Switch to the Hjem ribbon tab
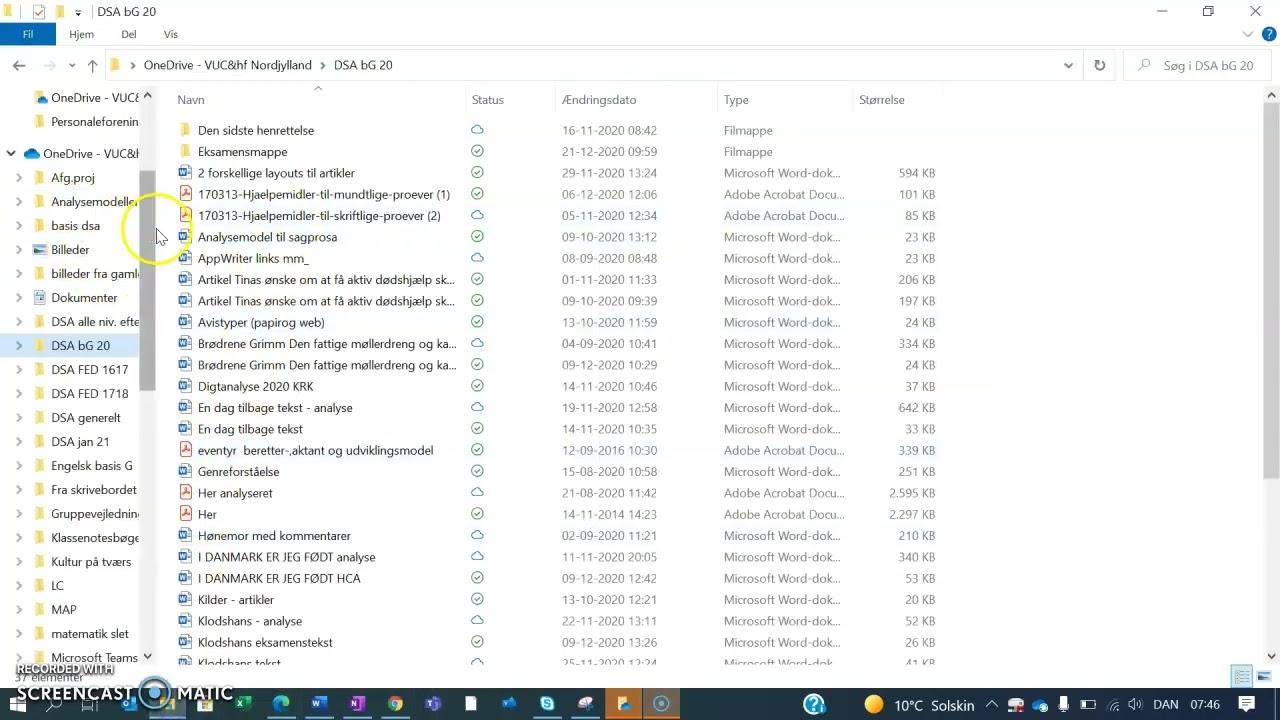1280x720 pixels. pos(81,34)
